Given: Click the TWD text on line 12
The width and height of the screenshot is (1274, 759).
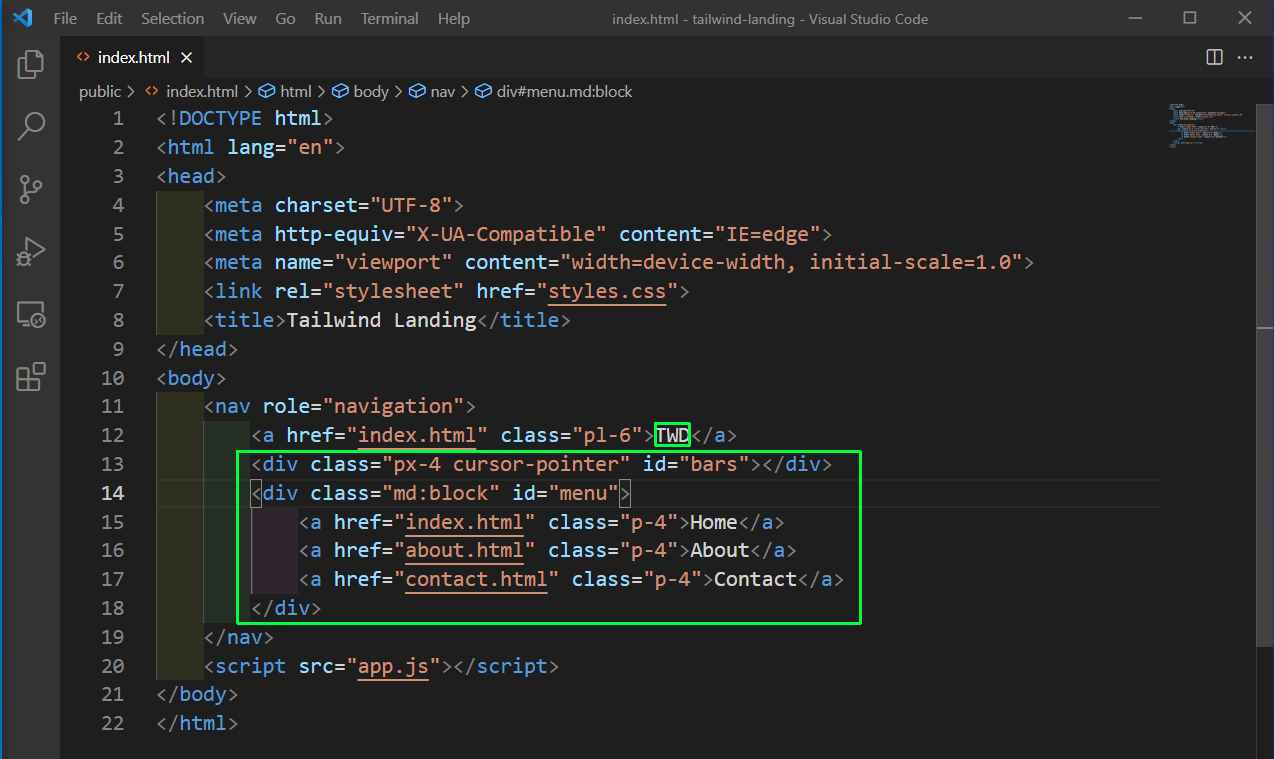Looking at the screenshot, I should pyautogui.click(x=672, y=435).
